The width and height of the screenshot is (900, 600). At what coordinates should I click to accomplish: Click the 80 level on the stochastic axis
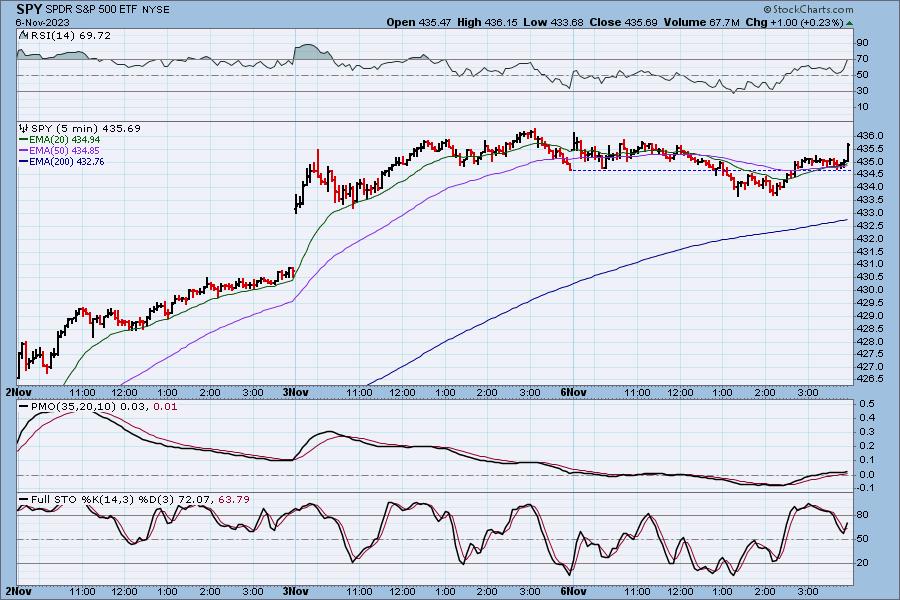click(x=862, y=515)
